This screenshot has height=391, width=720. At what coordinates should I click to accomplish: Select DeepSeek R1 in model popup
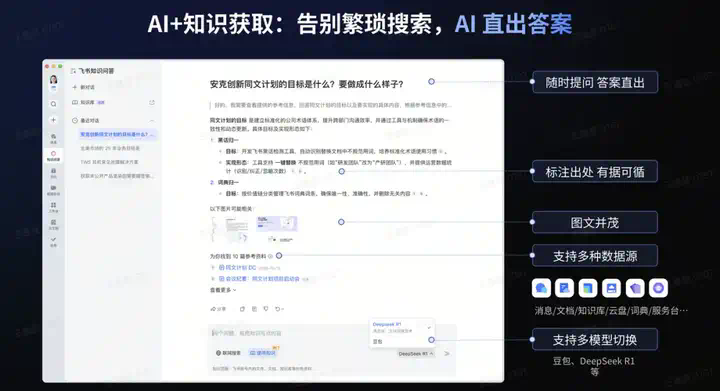pyautogui.click(x=401, y=327)
